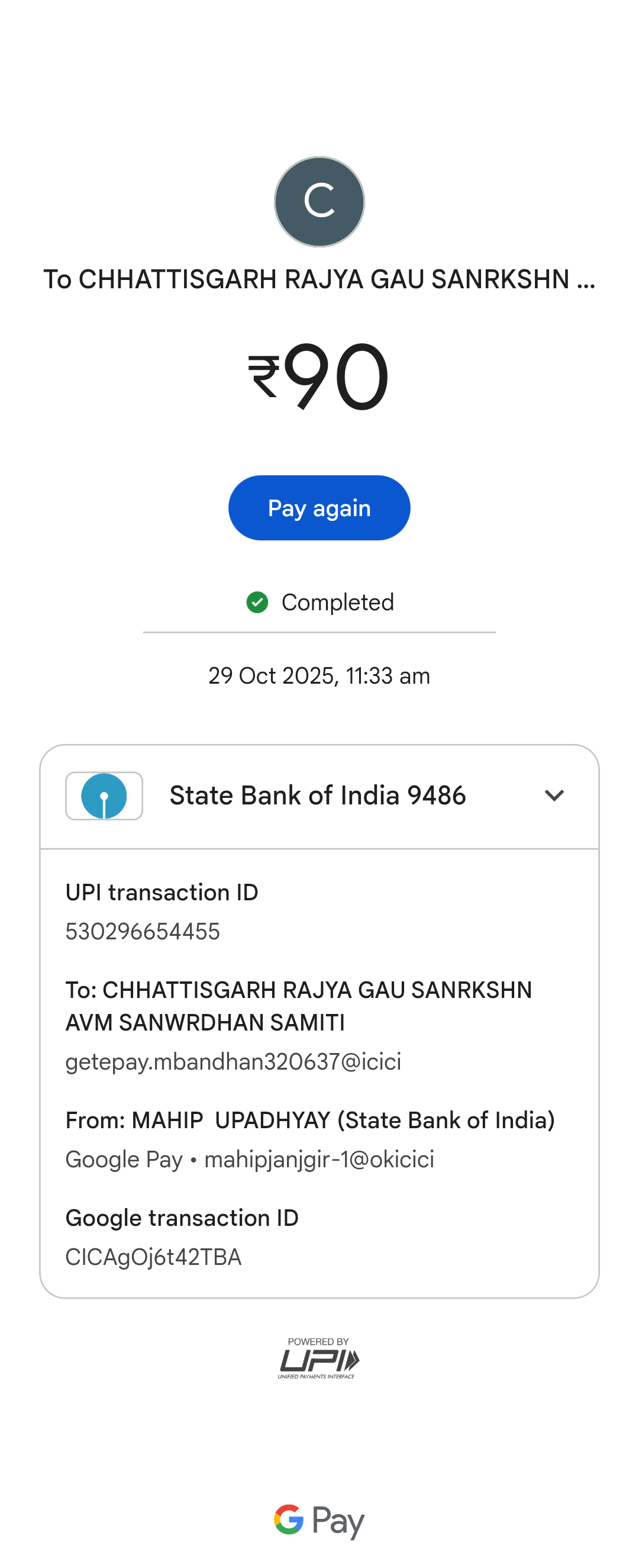Select sender UPI ID mahipjanjgir-1@okicici

(319, 1160)
